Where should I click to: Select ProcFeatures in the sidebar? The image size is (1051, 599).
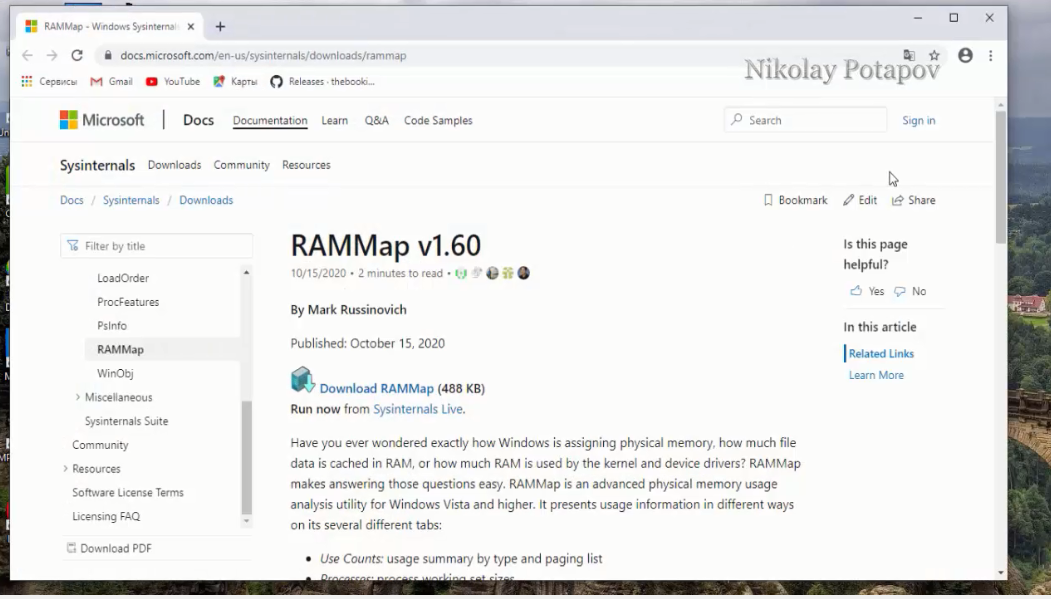click(x=128, y=302)
